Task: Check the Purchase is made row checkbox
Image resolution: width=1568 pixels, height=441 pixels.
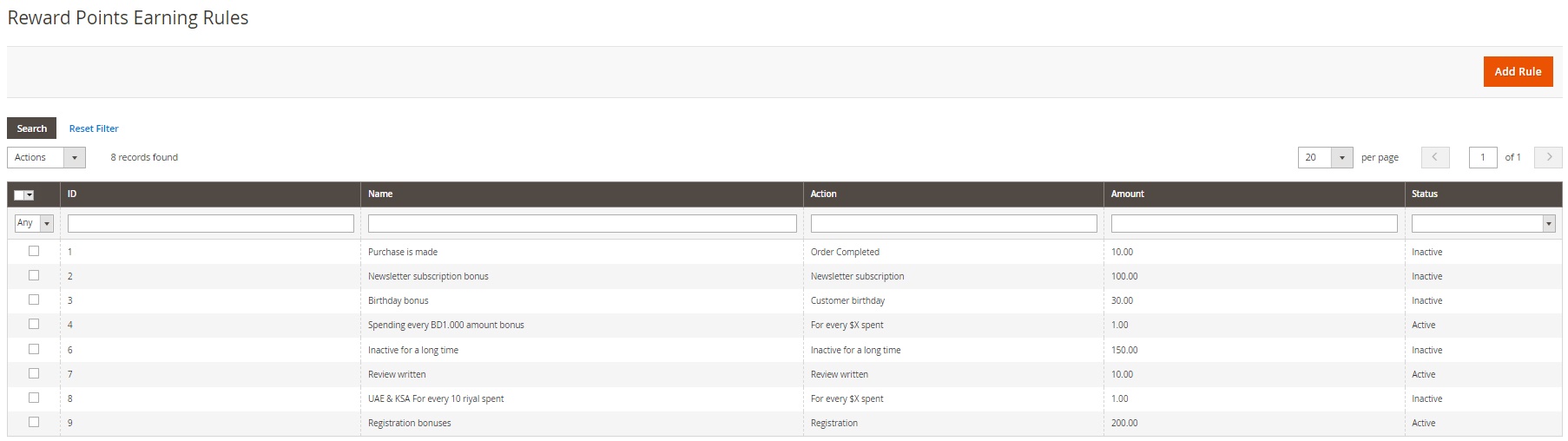Action: coord(34,251)
